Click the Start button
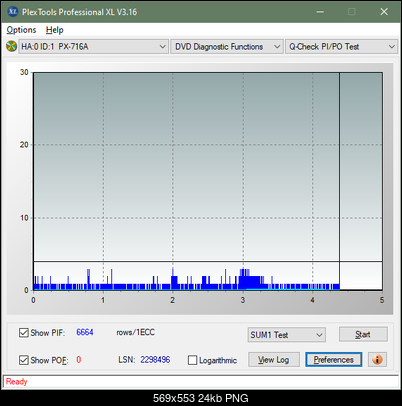402x406 pixels. point(363,334)
